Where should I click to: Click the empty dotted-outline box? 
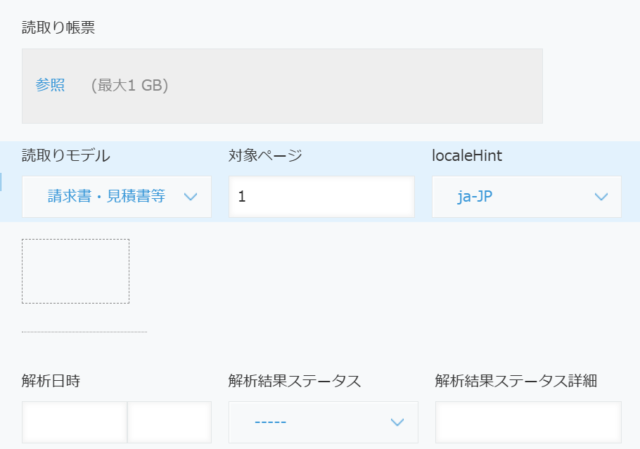(76, 271)
